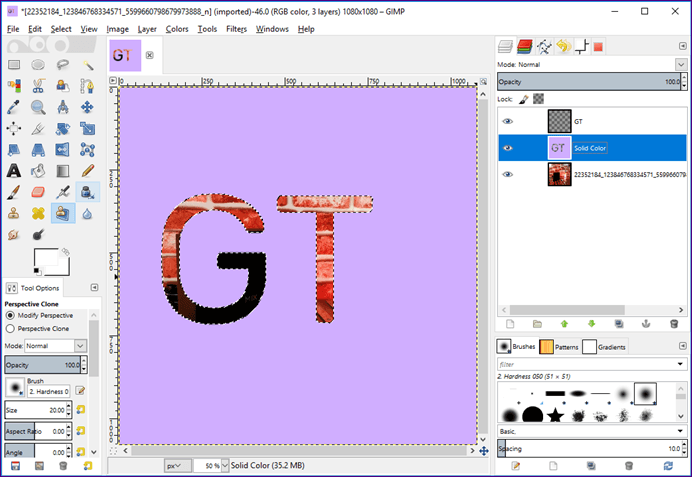Open the Colors menu

click(x=177, y=29)
